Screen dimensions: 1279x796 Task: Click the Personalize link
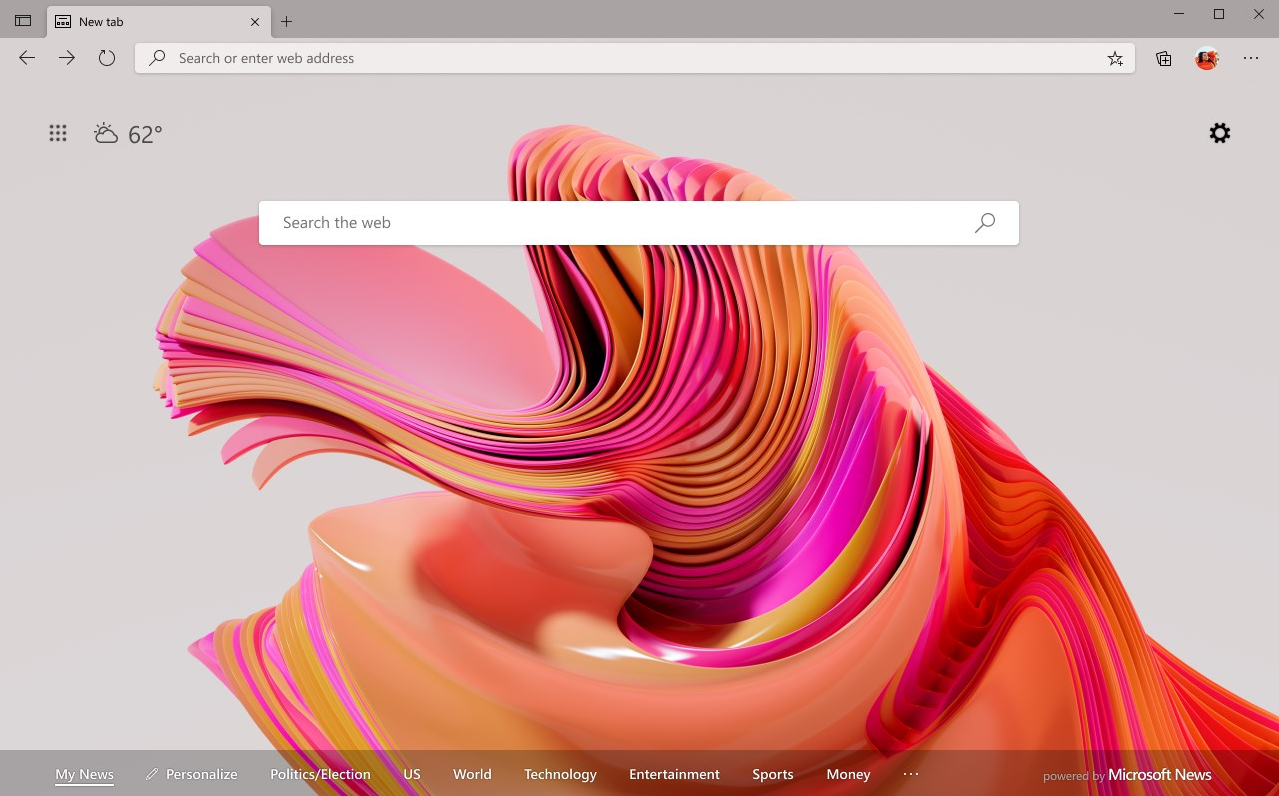coord(192,774)
